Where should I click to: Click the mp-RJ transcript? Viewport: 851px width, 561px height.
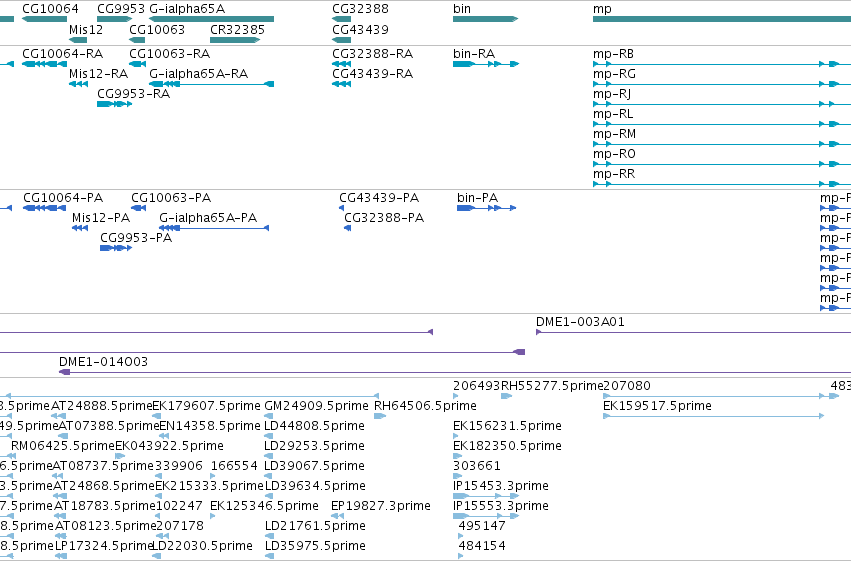tap(612, 94)
